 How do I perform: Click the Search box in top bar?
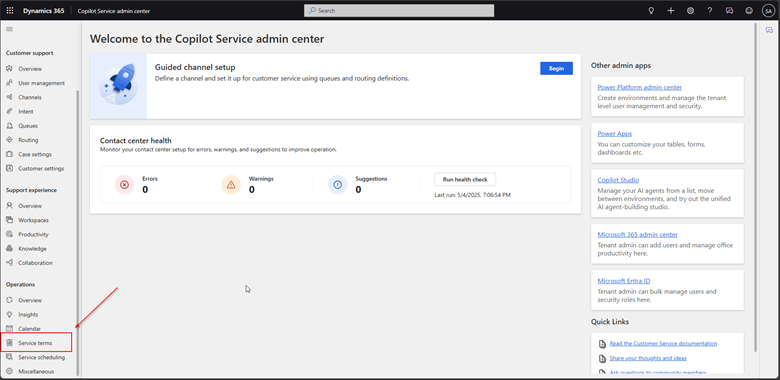click(x=399, y=10)
